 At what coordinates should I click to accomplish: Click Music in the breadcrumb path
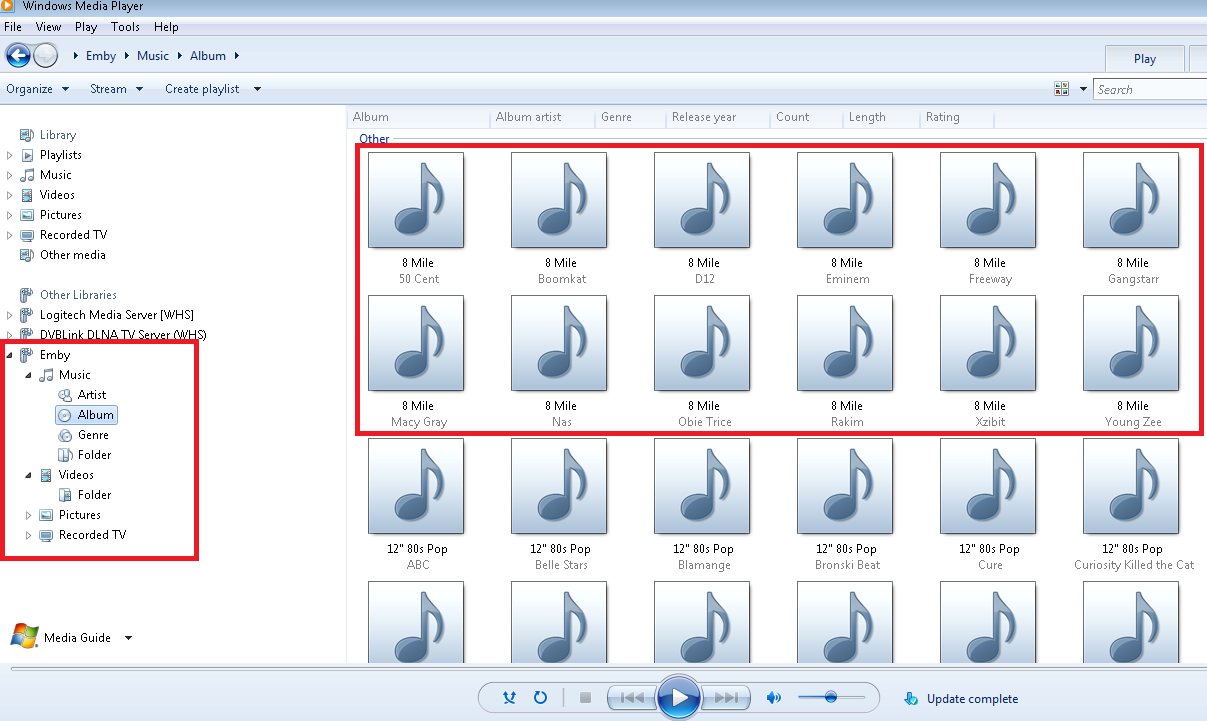click(x=153, y=56)
